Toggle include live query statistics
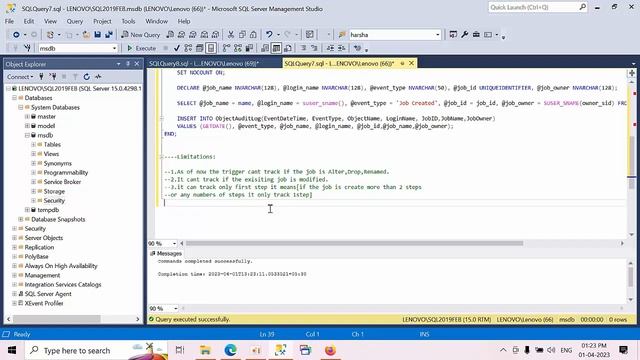 (x=238, y=48)
